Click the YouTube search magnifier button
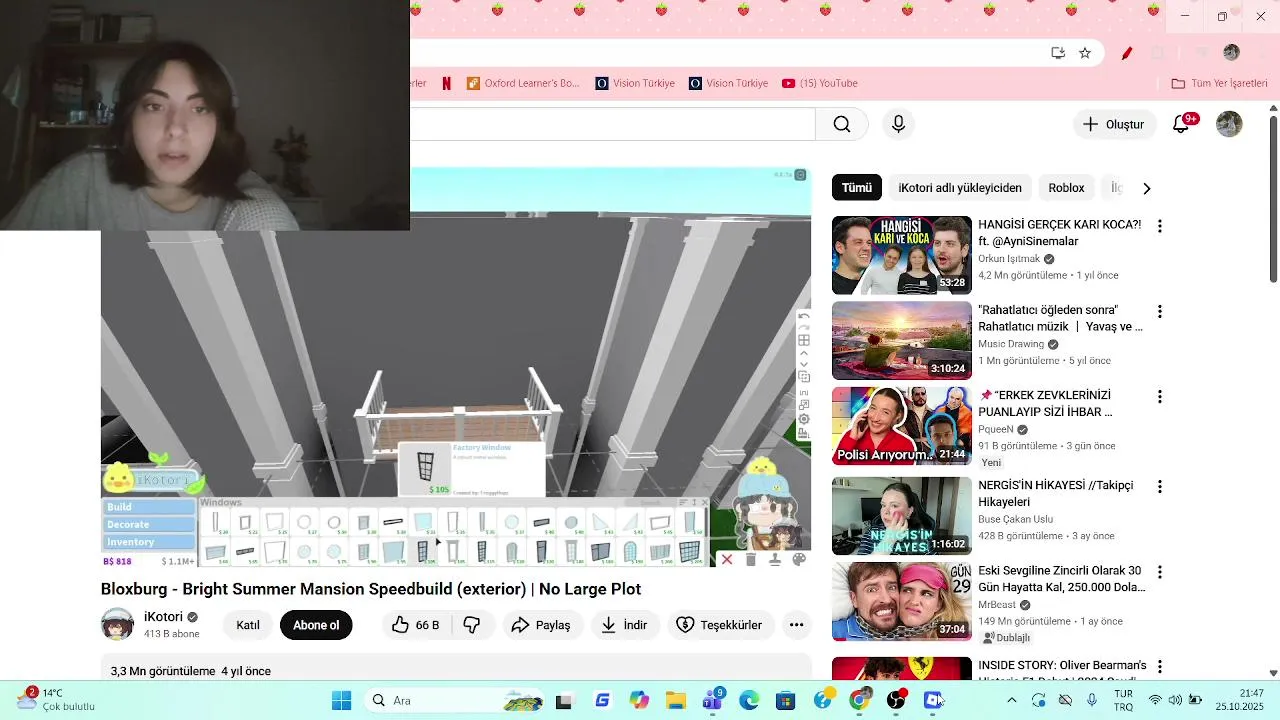Screen dimensions: 1280x720 842,124
